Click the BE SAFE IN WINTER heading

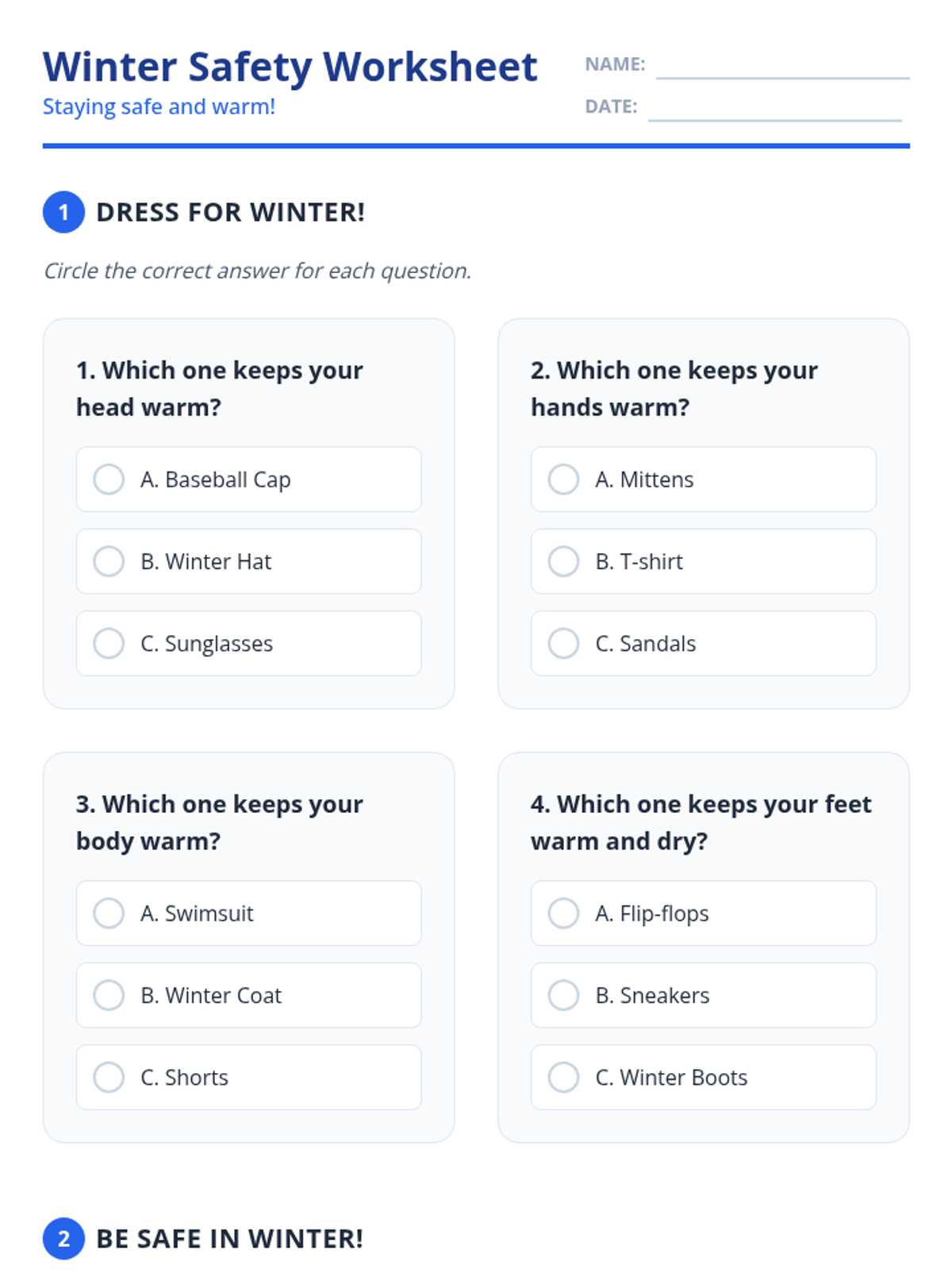click(230, 1239)
